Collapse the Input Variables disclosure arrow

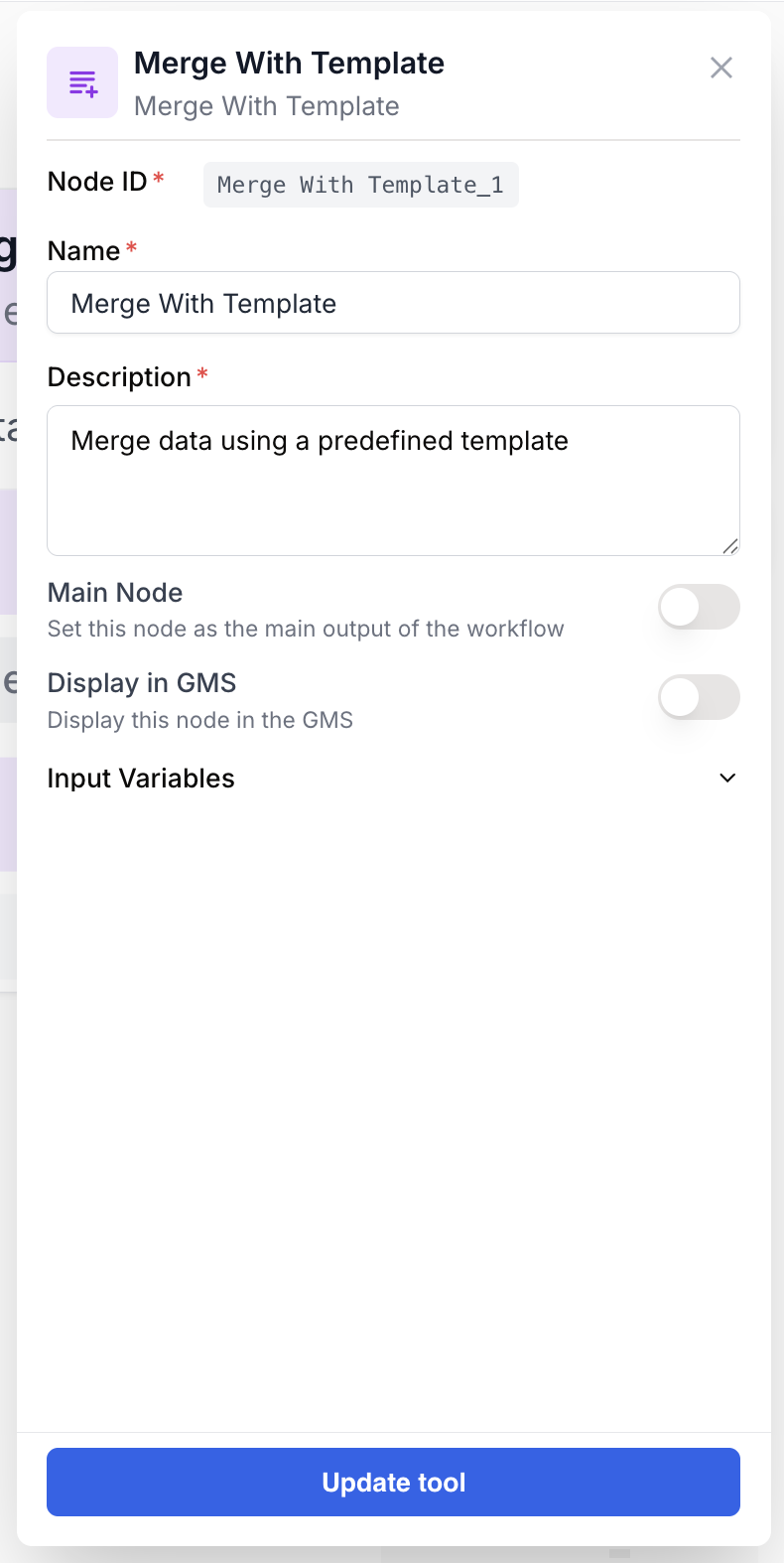point(727,779)
